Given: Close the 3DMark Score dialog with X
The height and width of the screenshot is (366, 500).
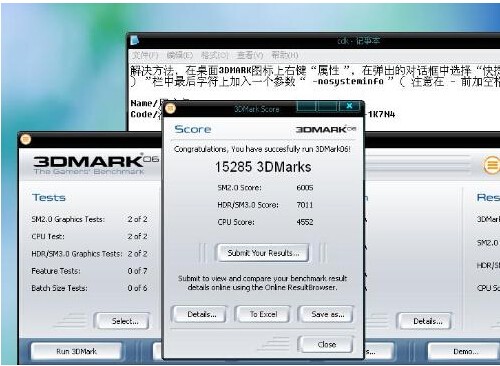Looking at the screenshot, I should [349, 106].
